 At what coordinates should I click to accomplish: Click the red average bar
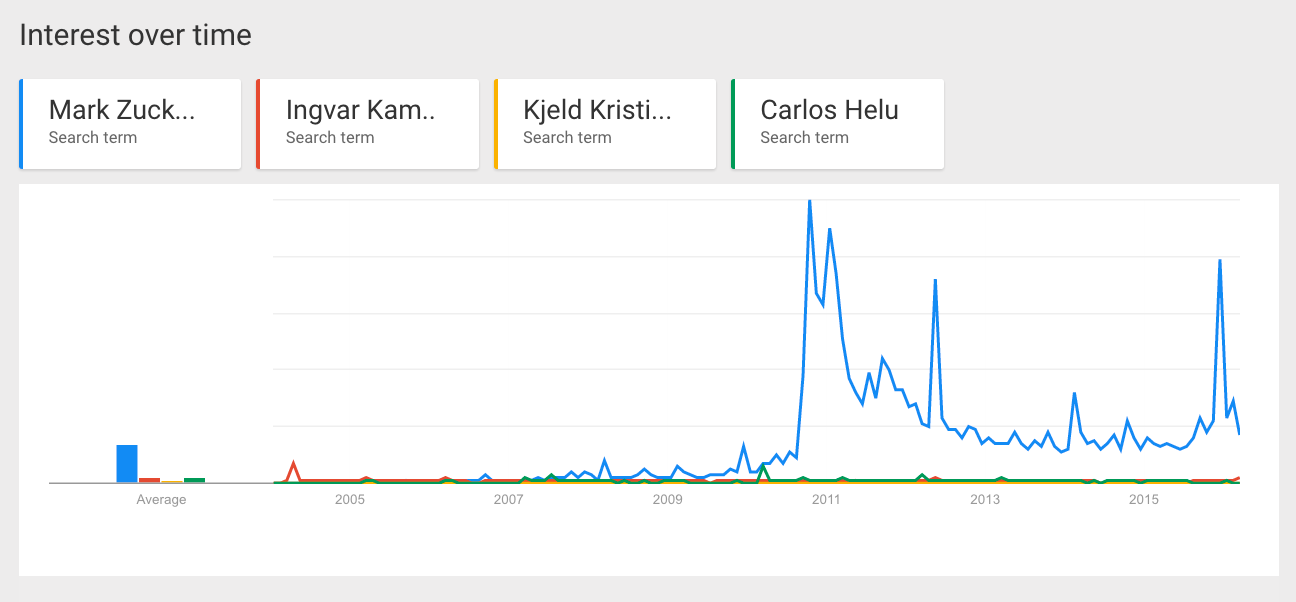[x=149, y=480]
